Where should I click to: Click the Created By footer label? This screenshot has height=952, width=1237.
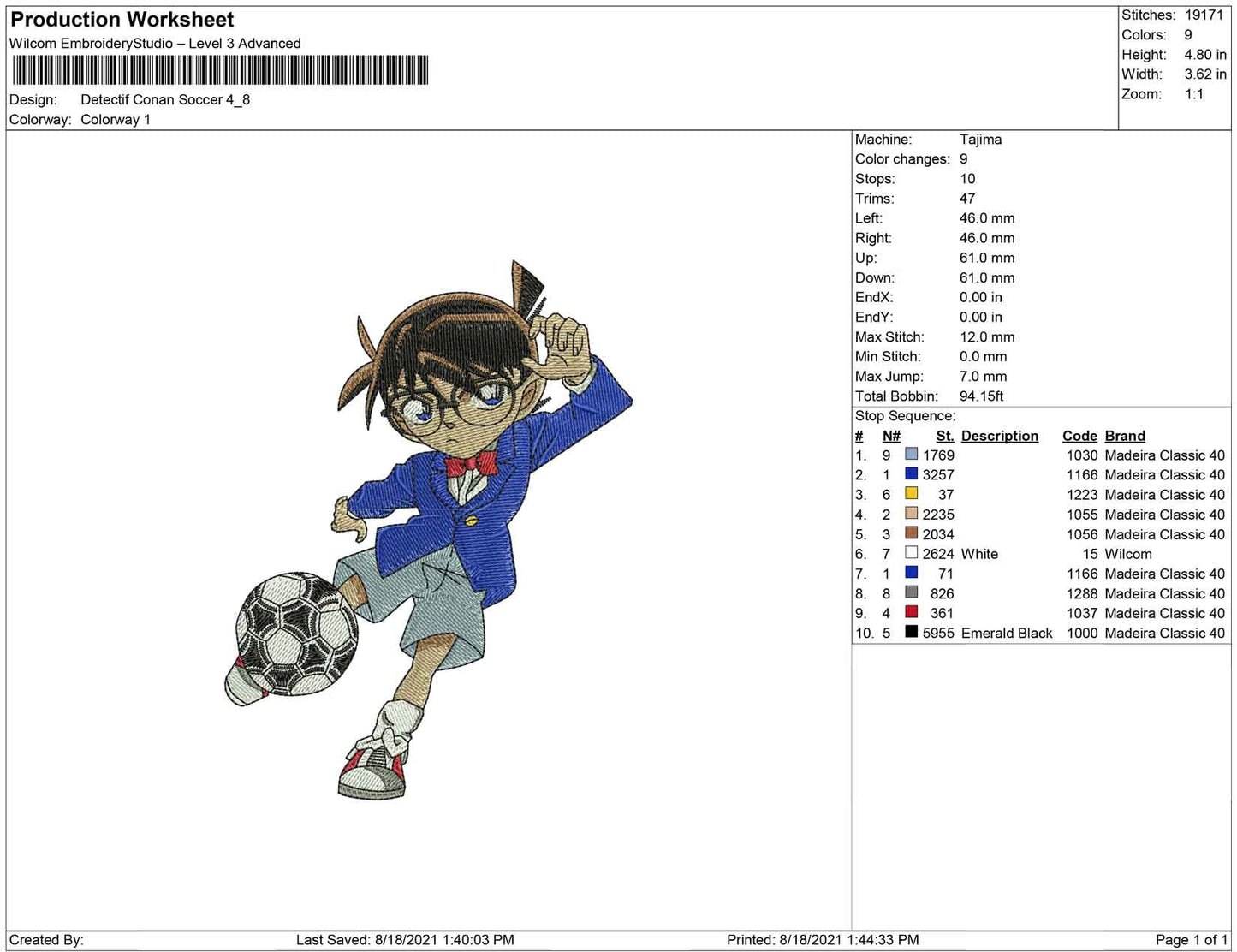tap(46, 940)
